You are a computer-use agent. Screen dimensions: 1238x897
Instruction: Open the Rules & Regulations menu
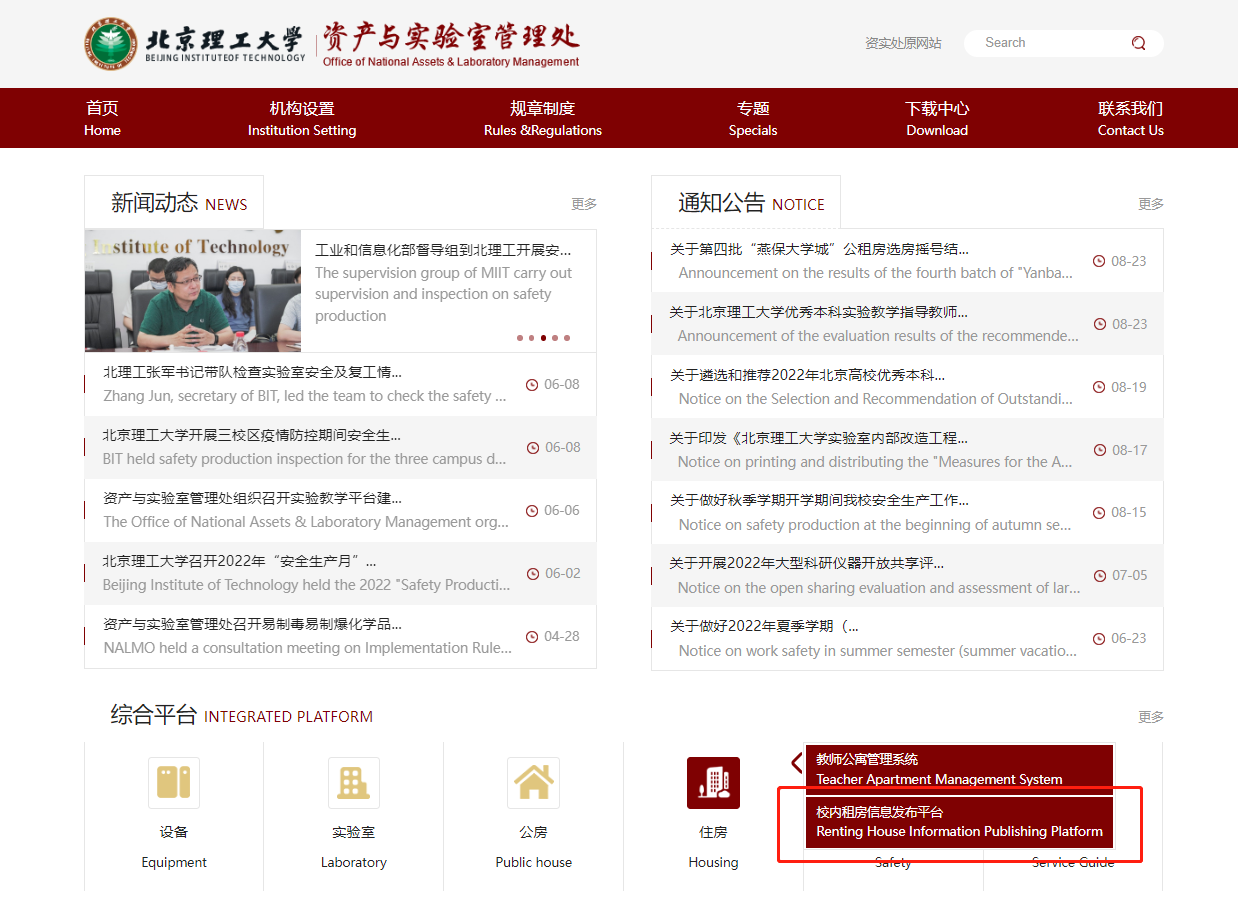543,118
